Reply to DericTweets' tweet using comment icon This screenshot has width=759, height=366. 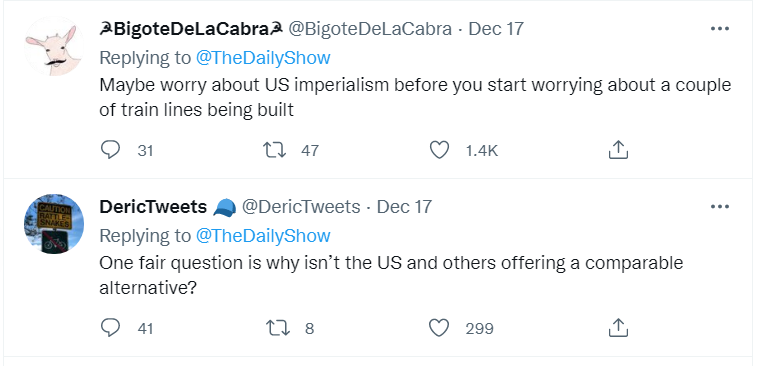coord(110,328)
